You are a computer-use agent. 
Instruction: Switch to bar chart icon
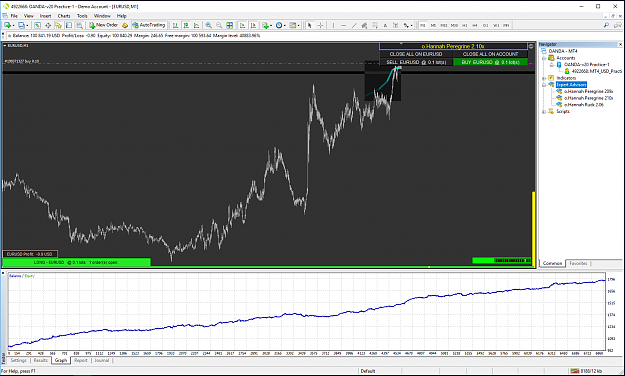click(175, 25)
